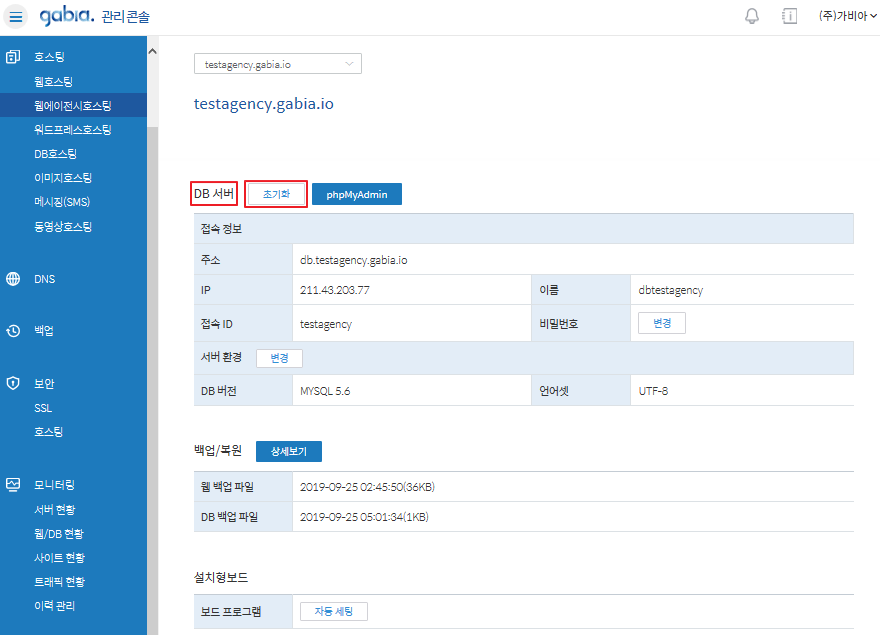Click 변경 button next to 비밀번호
The height and width of the screenshot is (635, 880).
tap(662, 323)
